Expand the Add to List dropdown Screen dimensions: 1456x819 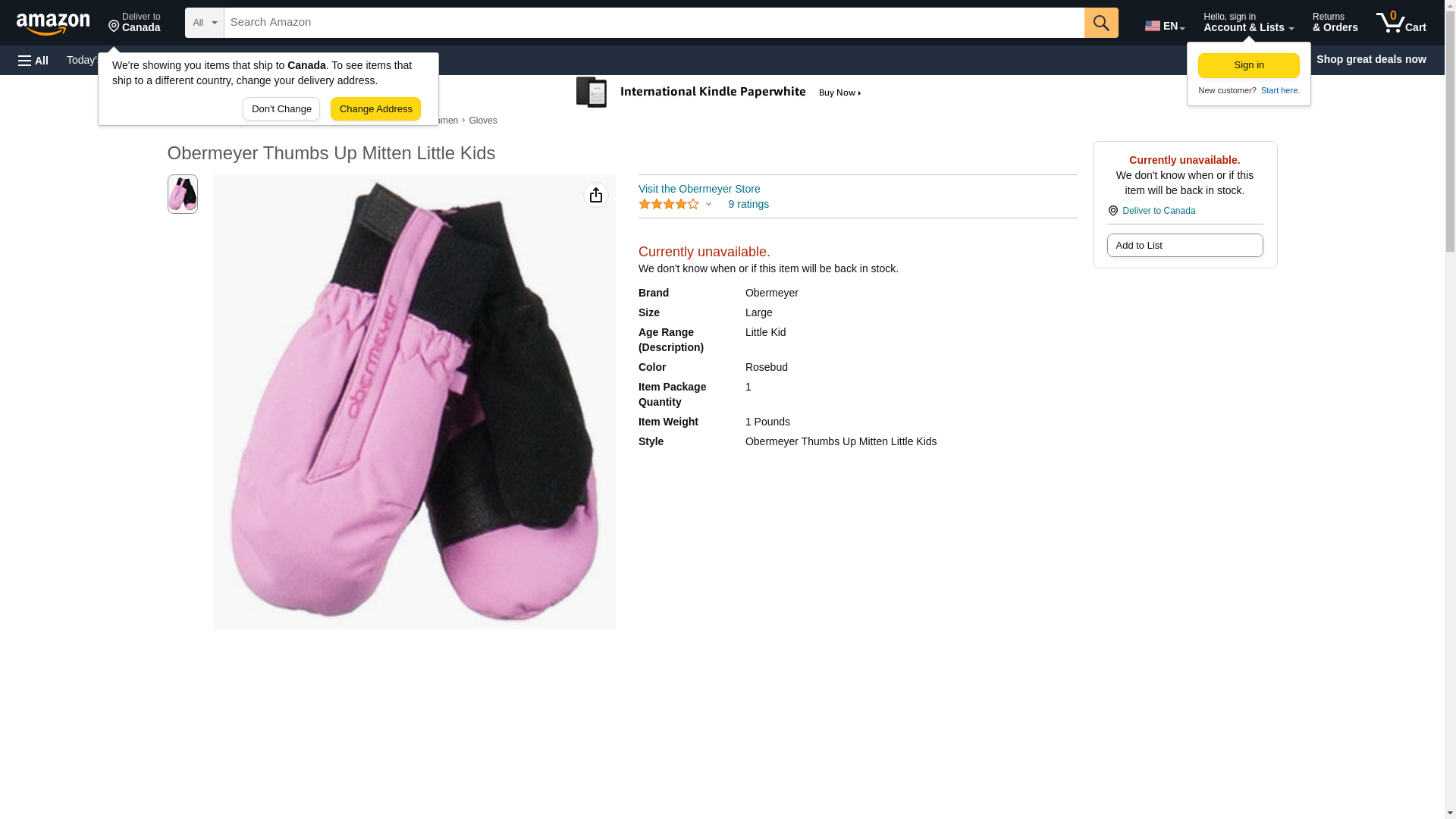point(1185,246)
